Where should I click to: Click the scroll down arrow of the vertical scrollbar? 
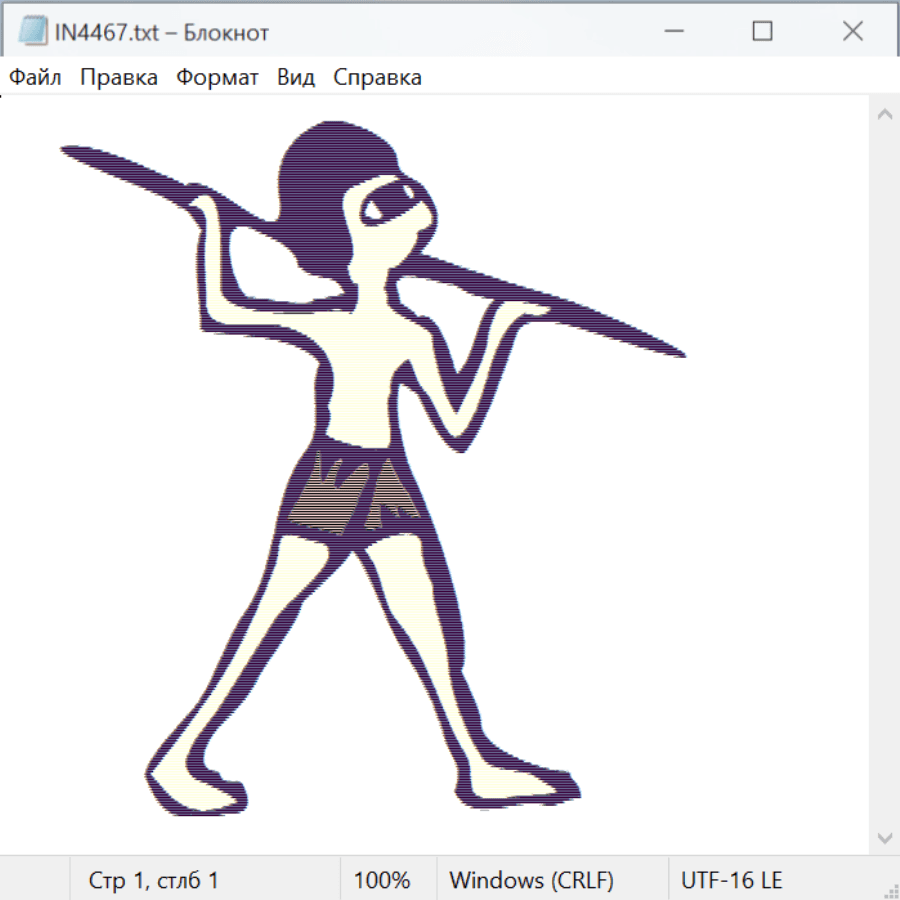[x=884, y=836]
